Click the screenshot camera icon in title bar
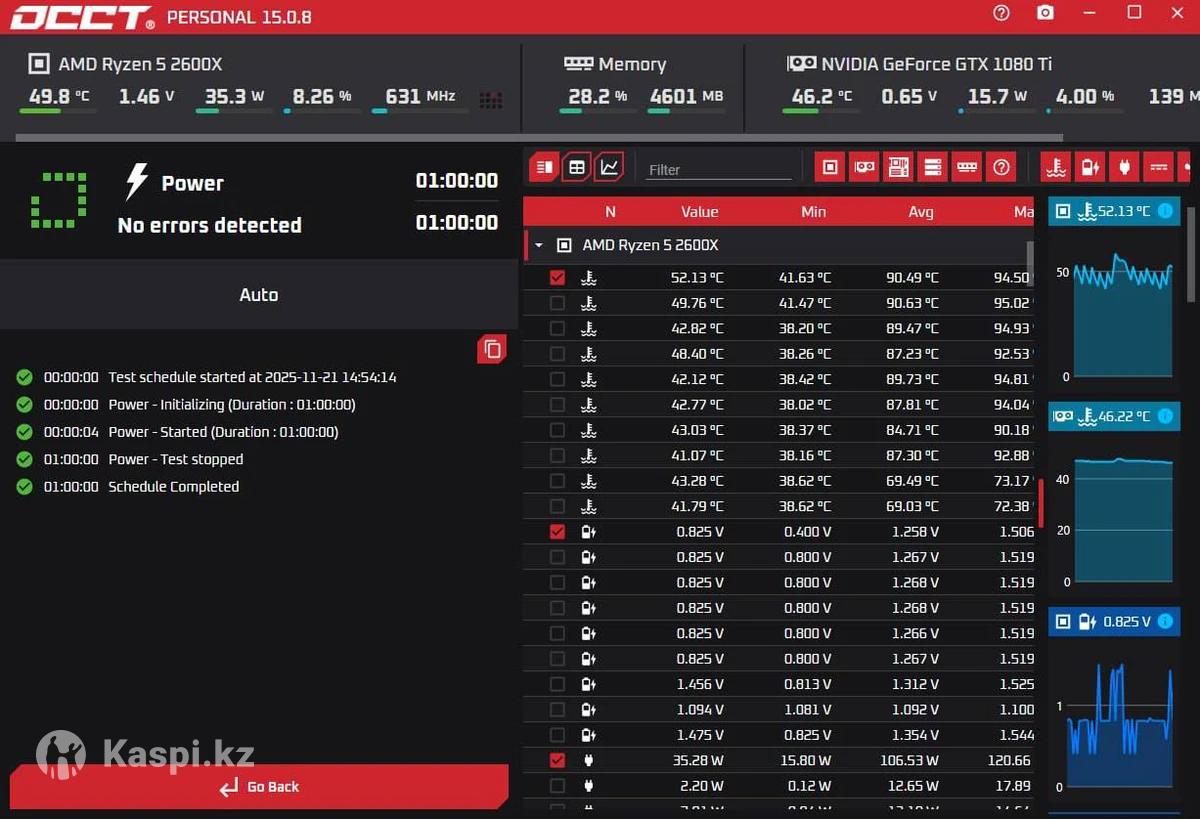The image size is (1200, 819). (1045, 13)
